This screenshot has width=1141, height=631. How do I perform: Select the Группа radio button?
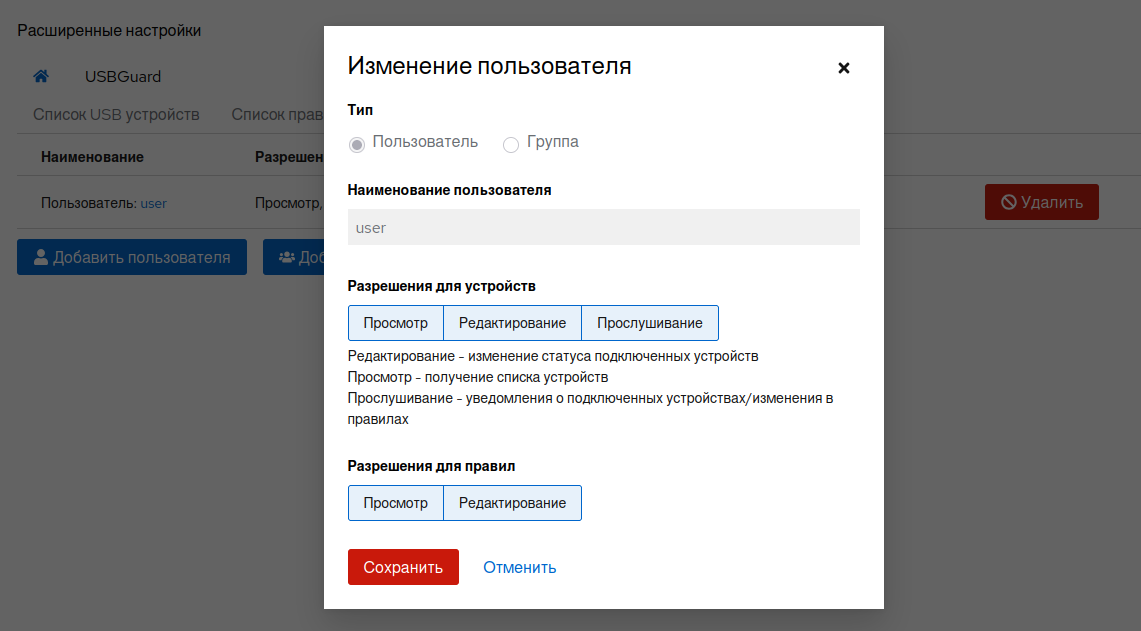(511, 144)
